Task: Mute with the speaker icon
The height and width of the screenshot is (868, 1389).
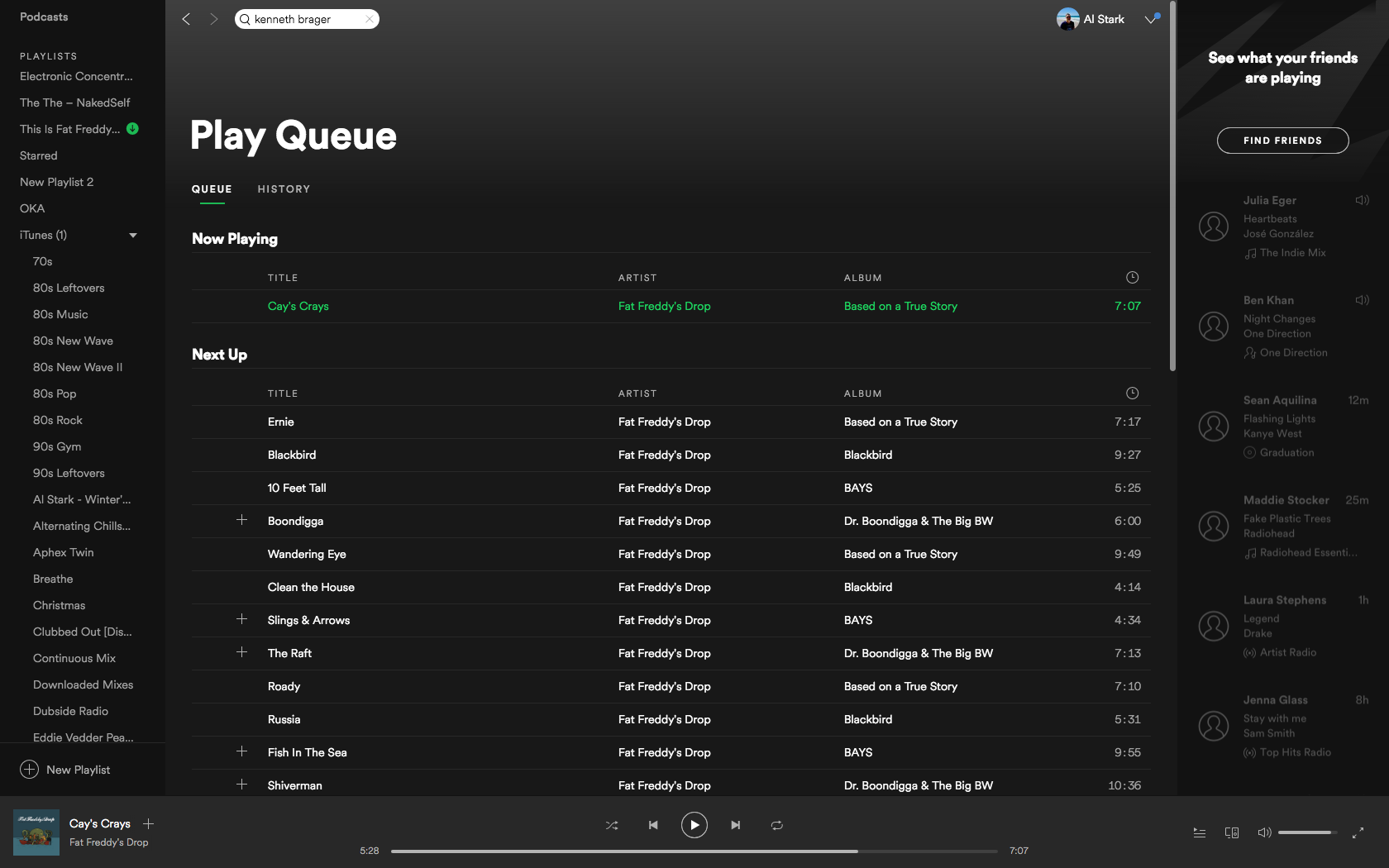Action: point(1264,832)
